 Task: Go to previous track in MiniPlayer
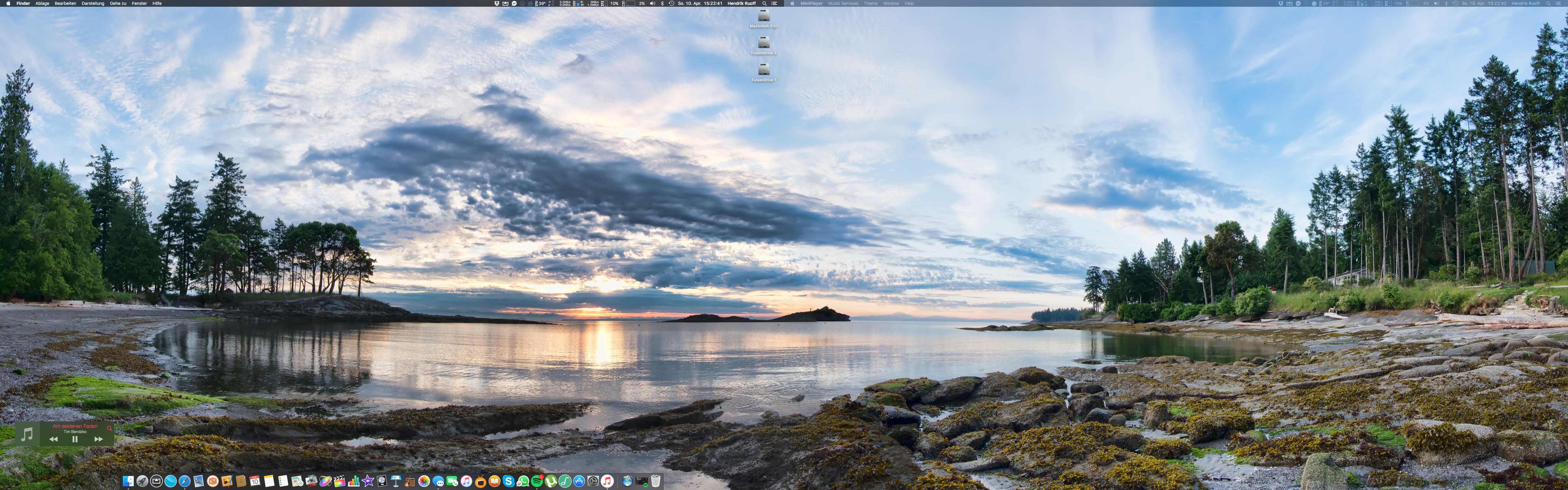click(x=54, y=439)
